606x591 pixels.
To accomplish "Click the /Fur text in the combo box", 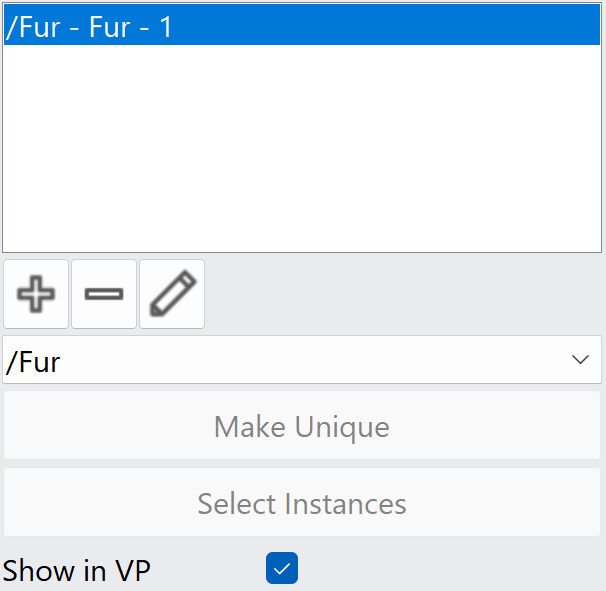I will (33, 363).
